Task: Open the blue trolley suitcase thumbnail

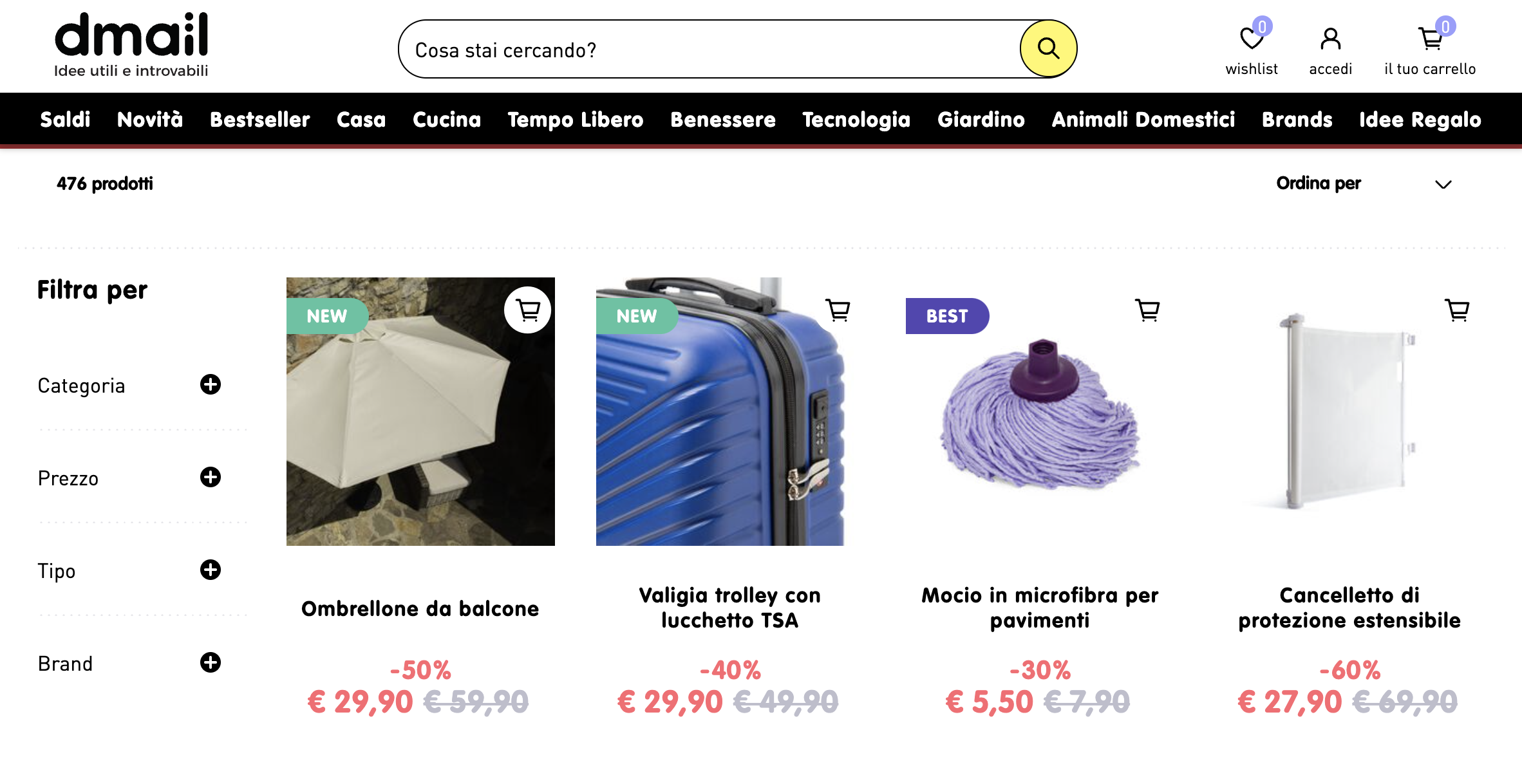Action: click(x=721, y=412)
